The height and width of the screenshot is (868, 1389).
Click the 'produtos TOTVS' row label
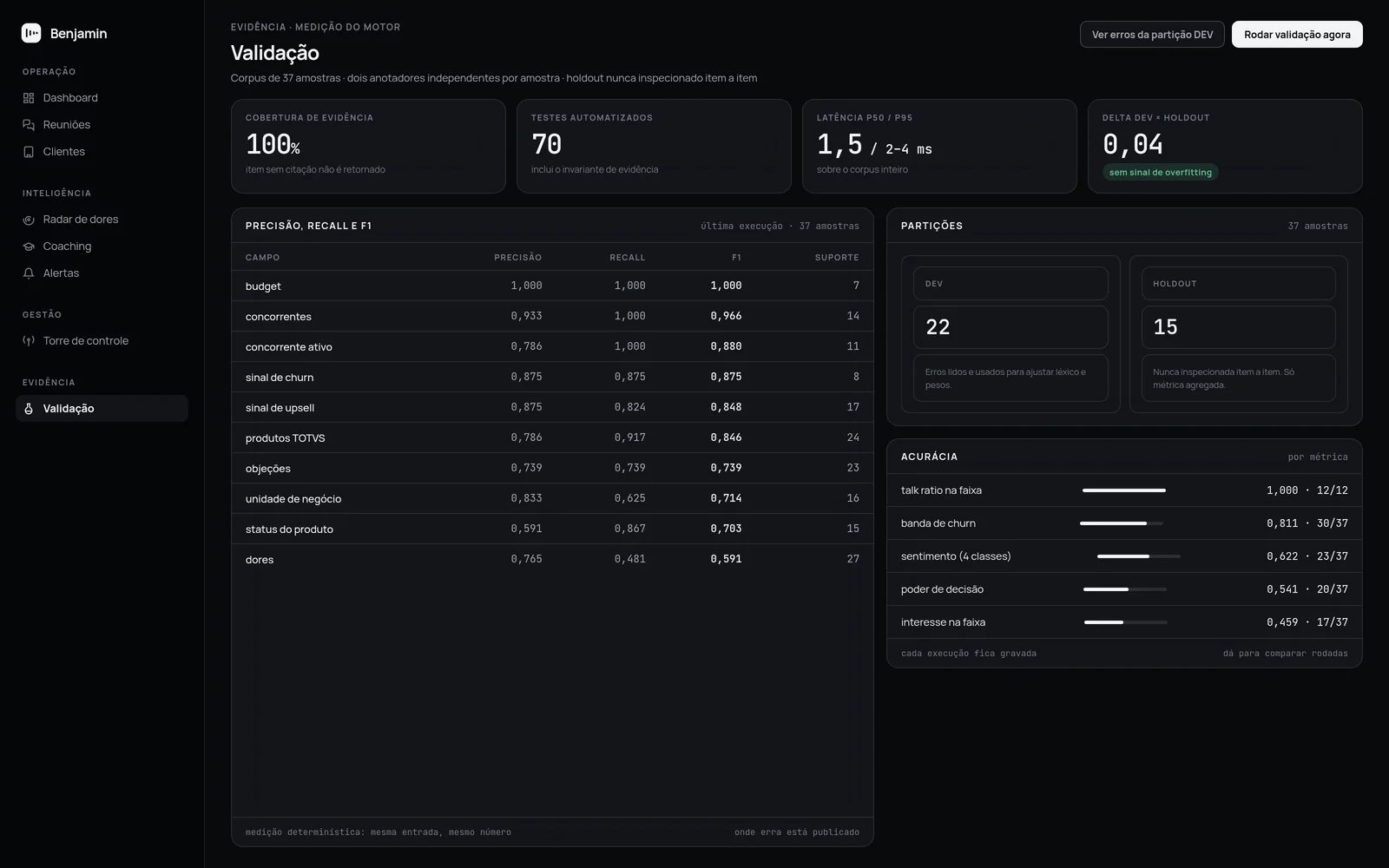point(286,438)
